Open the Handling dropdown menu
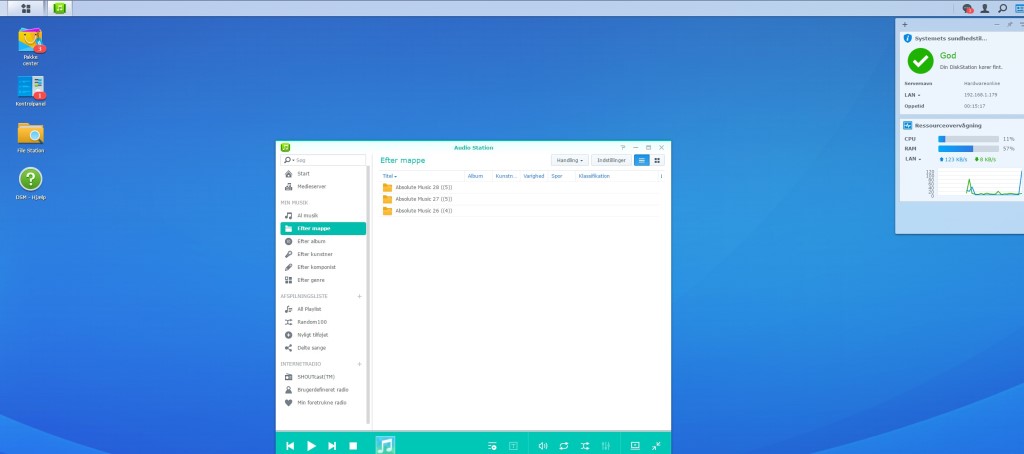The width and height of the screenshot is (1024, 454). click(x=569, y=160)
